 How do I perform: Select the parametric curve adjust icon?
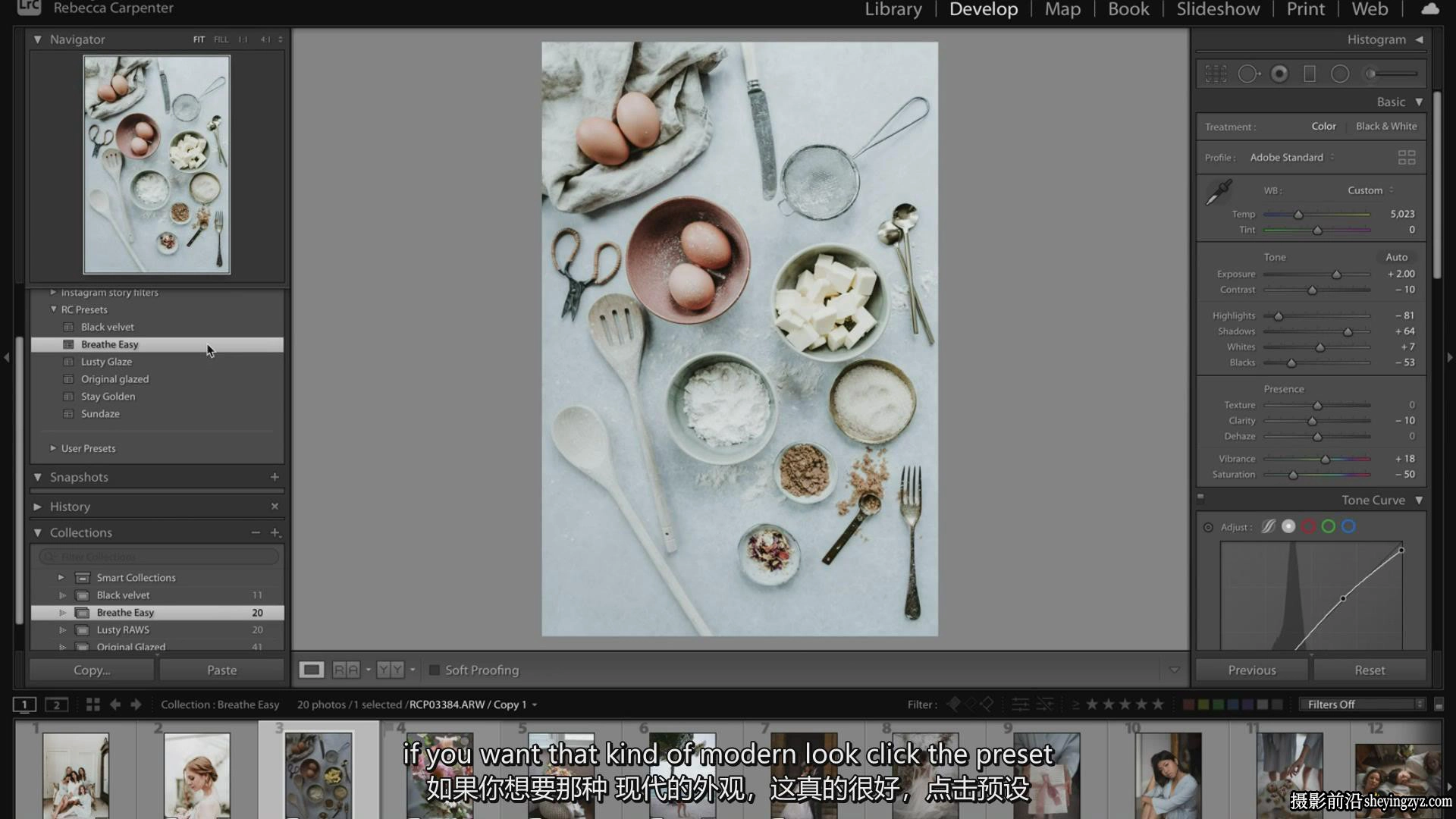click(1268, 526)
